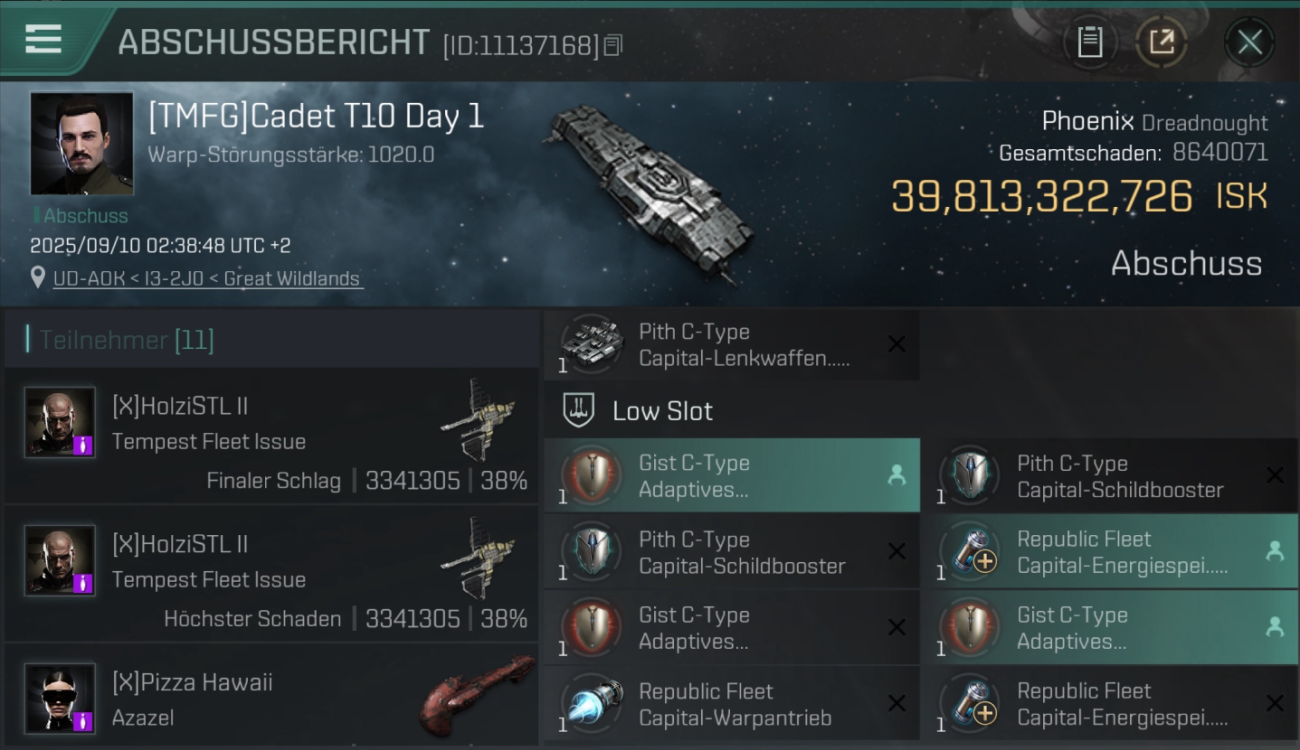Click the location pin icon
The height and width of the screenshot is (750, 1300).
[x=38, y=278]
